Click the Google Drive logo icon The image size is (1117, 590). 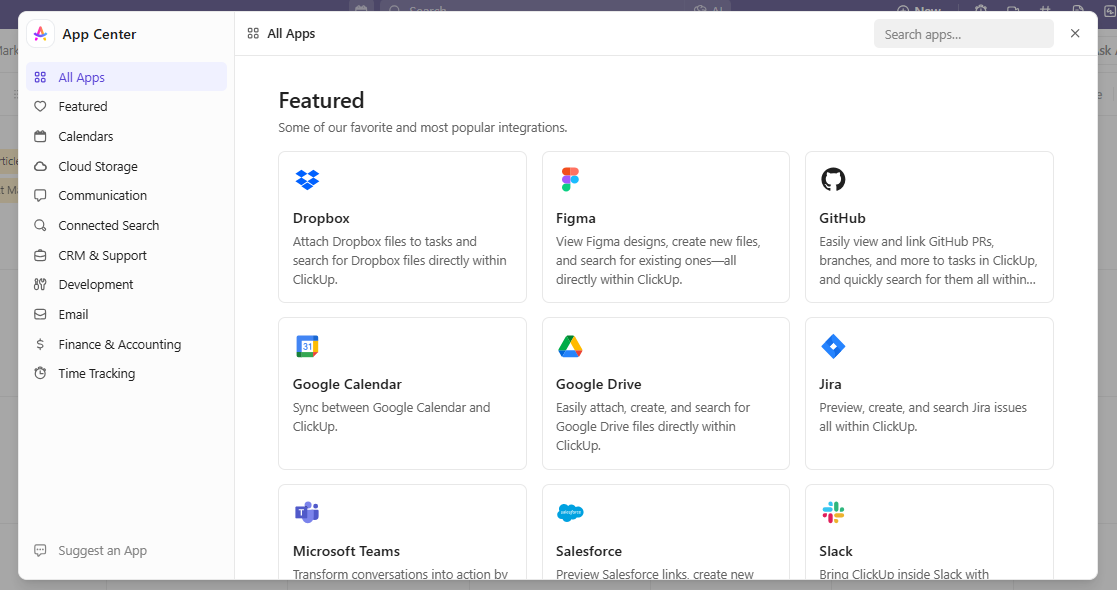click(570, 346)
